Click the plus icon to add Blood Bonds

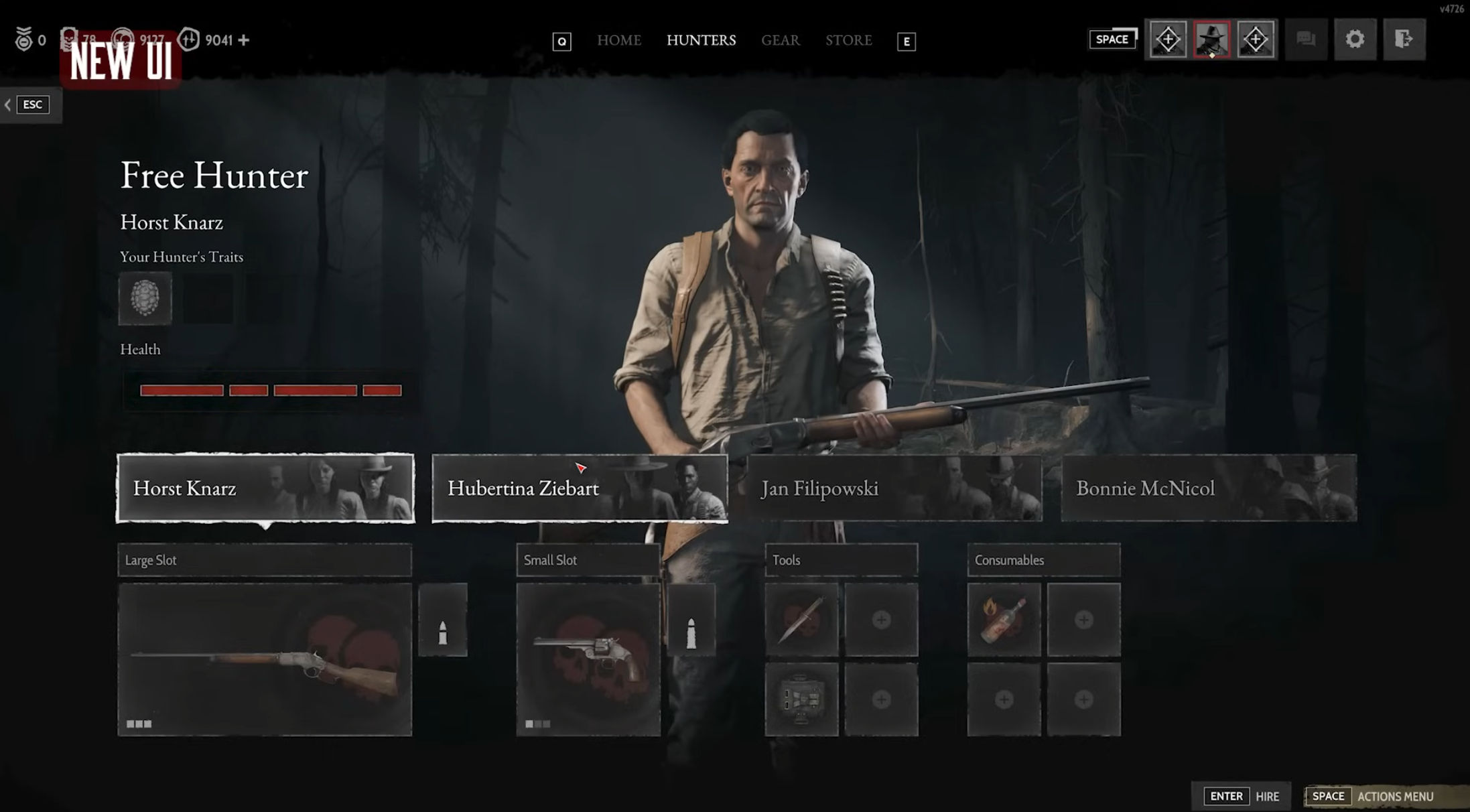click(244, 40)
